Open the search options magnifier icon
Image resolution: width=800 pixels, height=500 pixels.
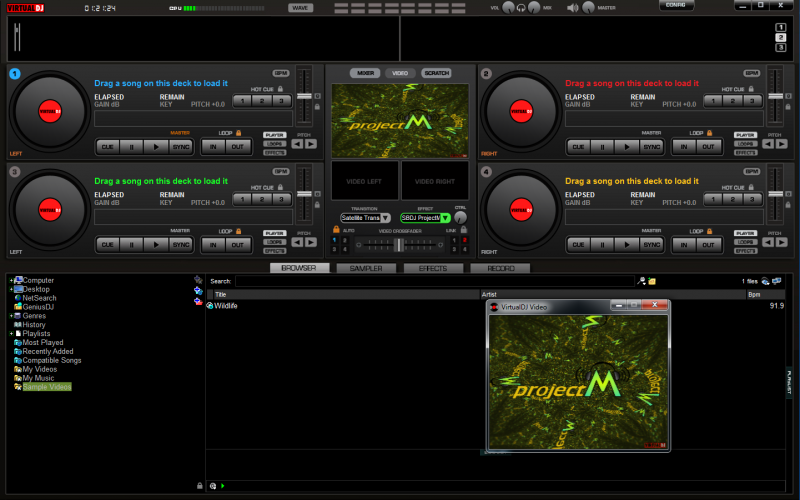pos(642,281)
